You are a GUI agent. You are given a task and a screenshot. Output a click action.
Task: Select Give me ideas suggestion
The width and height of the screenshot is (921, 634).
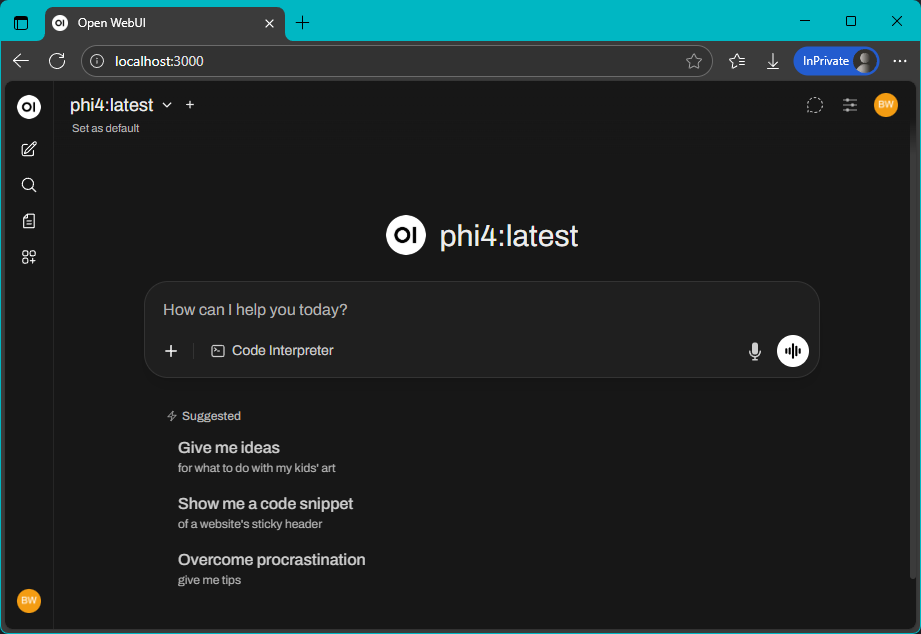click(x=257, y=457)
